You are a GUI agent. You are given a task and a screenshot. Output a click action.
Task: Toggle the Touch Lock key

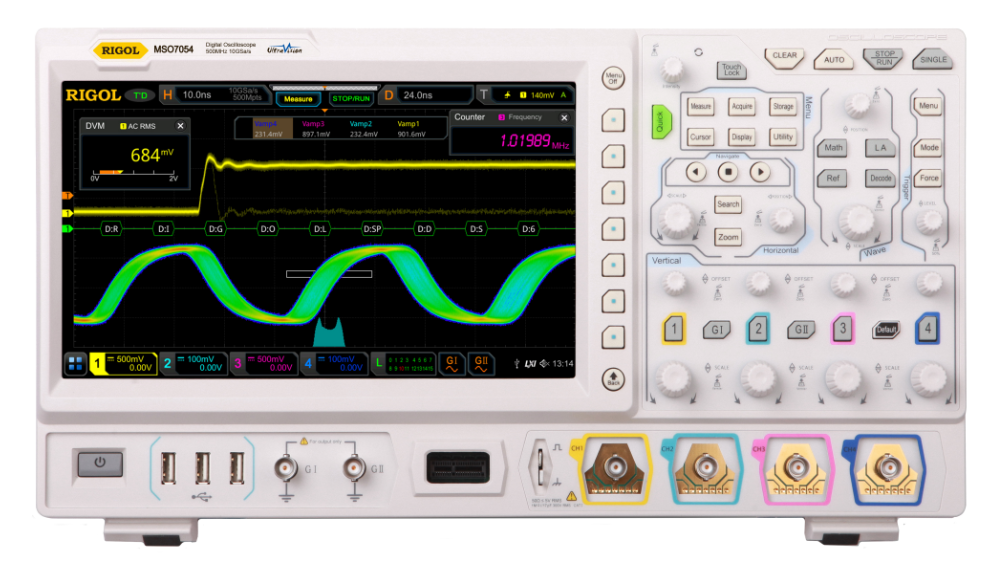[732, 70]
